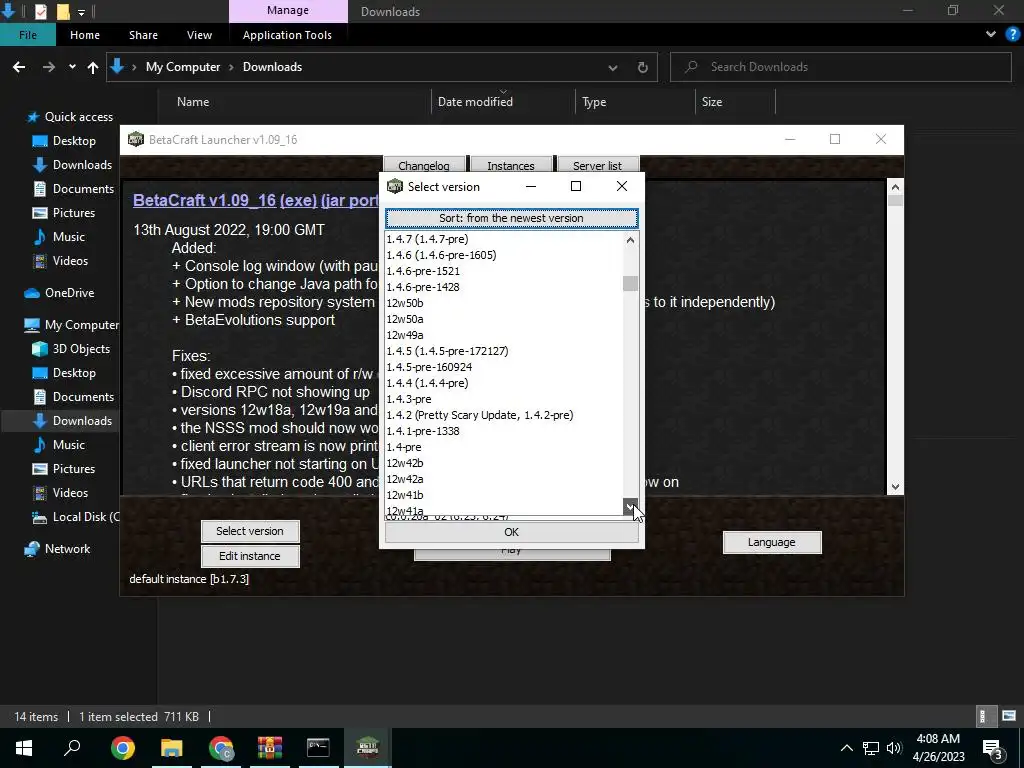Open the File menu
This screenshot has height=768, width=1024.
click(x=27, y=35)
